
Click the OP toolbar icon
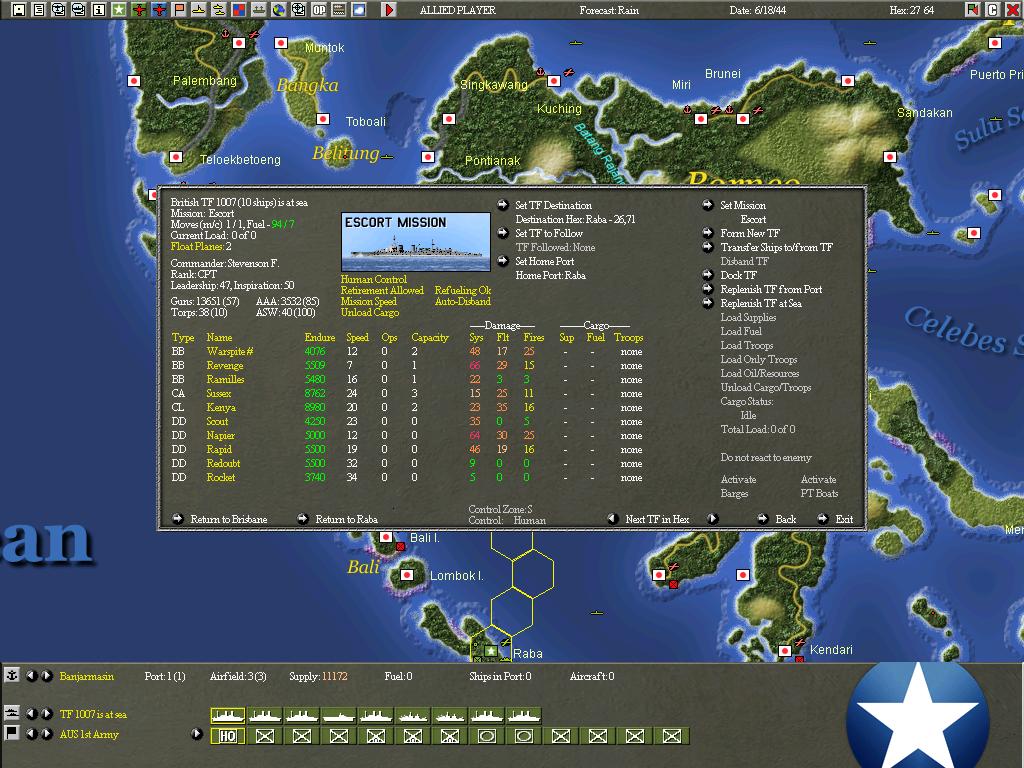(319, 10)
